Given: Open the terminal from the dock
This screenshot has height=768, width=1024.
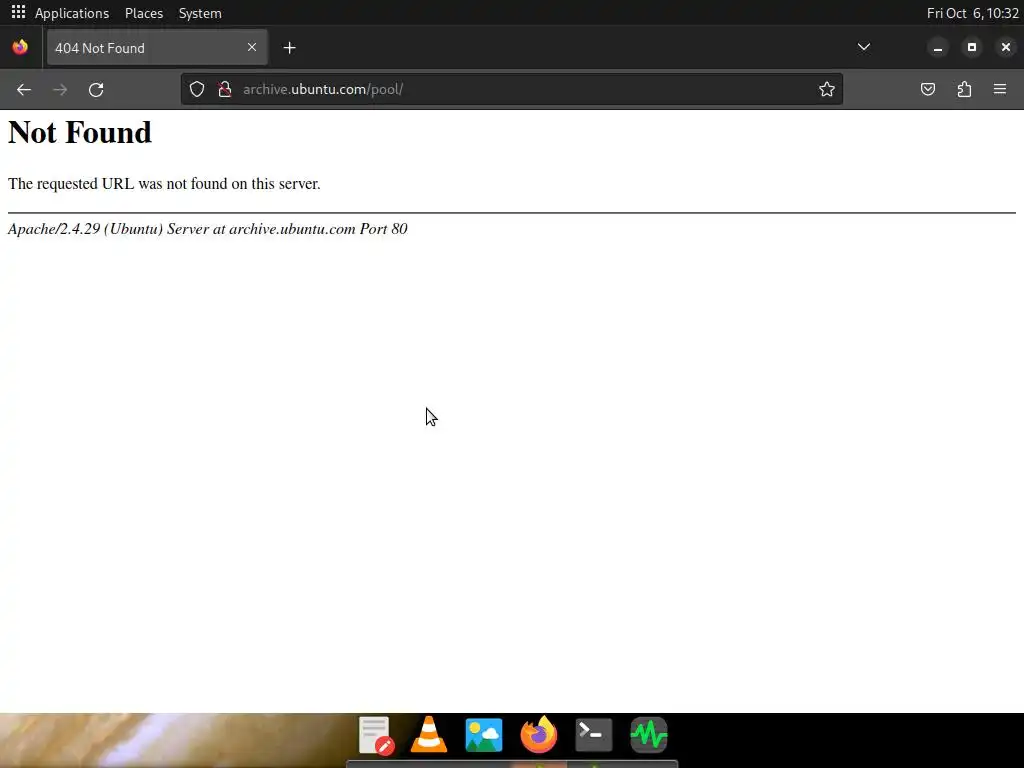Looking at the screenshot, I should (x=594, y=735).
